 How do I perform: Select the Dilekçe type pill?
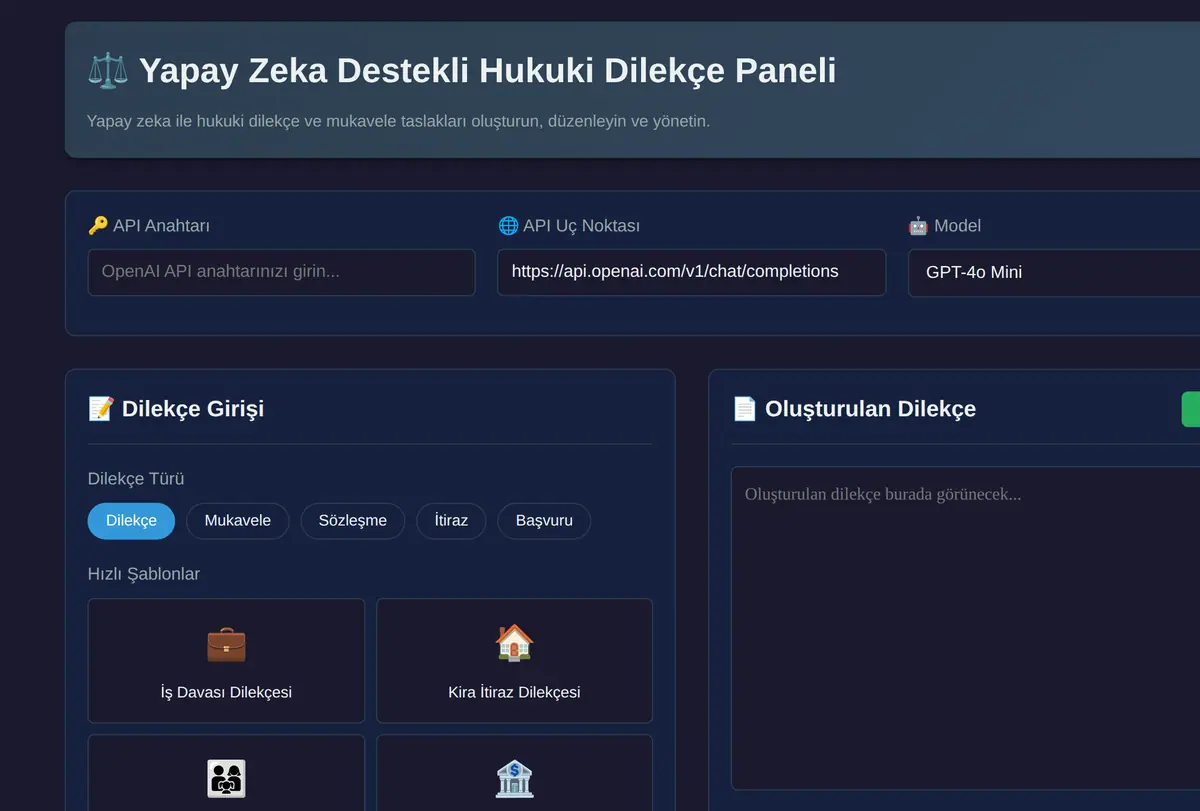tap(131, 521)
